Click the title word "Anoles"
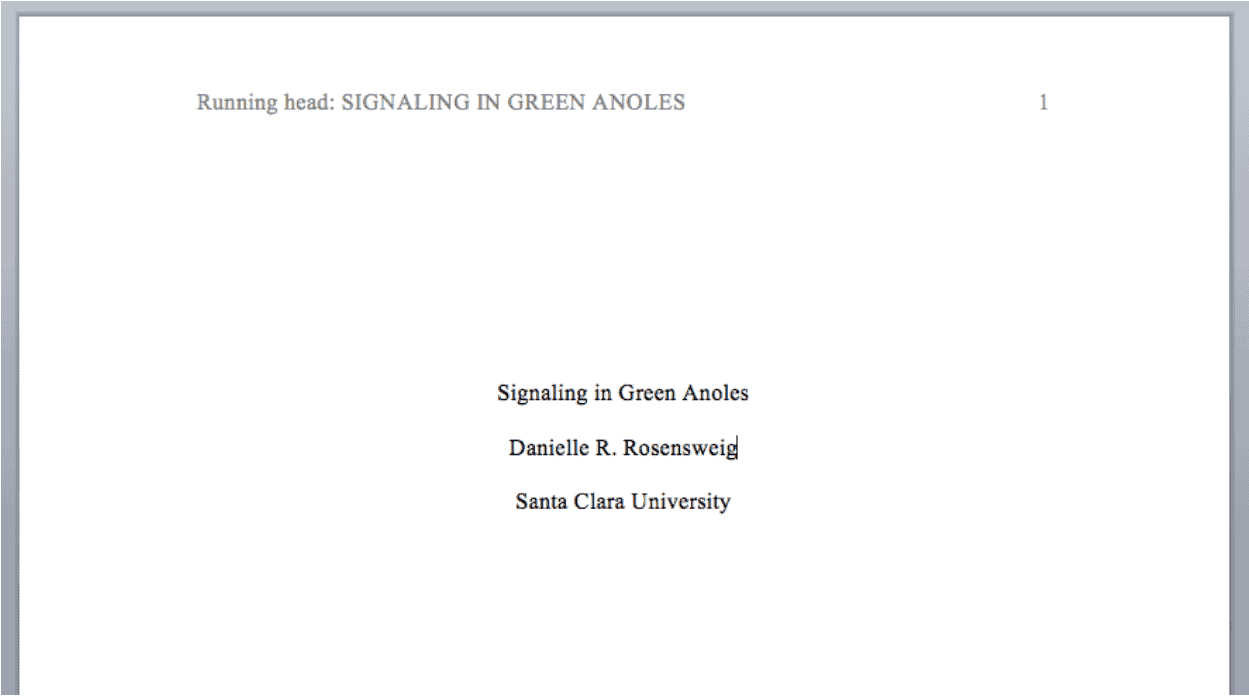1249x697 pixels. coord(715,393)
